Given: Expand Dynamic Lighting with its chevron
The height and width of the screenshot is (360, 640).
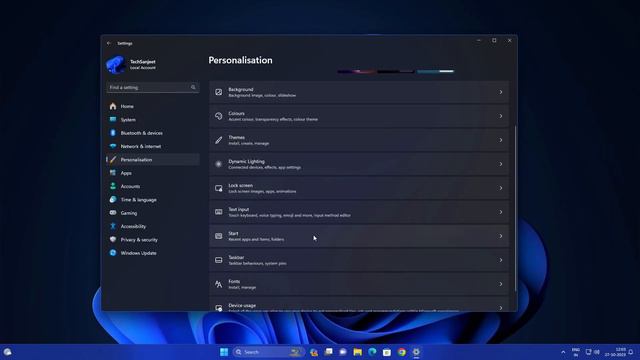Looking at the screenshot, I should pyautogui.click(x=501, y=164).
